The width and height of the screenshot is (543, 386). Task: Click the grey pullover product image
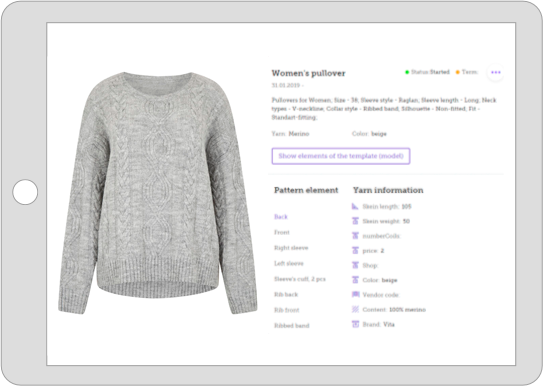point(158,193)
